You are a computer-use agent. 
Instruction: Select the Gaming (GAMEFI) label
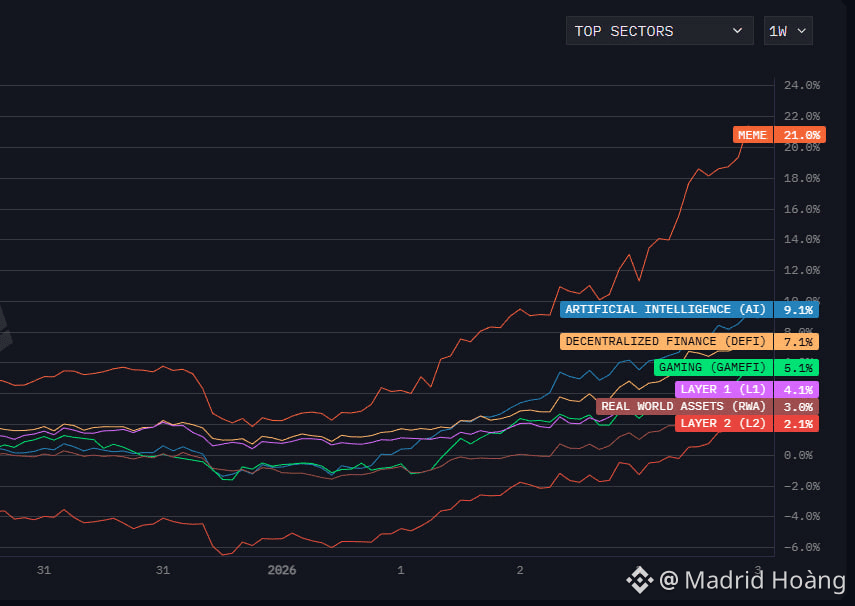pos(713,368)
